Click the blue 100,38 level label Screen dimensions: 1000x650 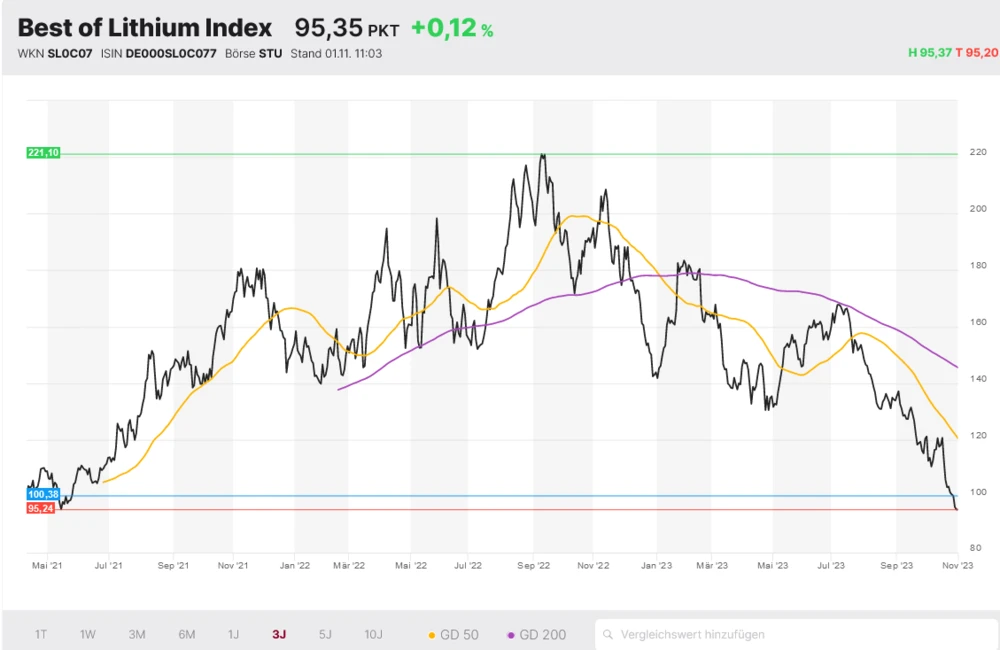point(44,495)
